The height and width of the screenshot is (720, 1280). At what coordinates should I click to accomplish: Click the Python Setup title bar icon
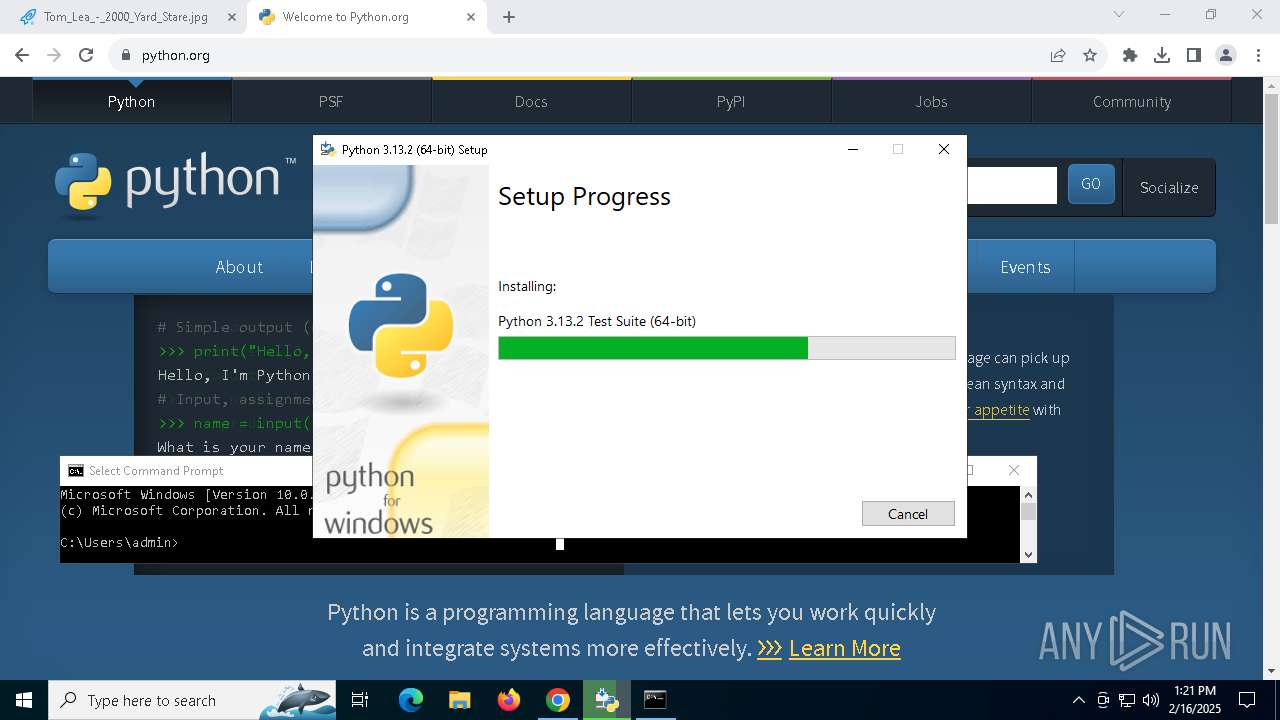click(327, 149)
